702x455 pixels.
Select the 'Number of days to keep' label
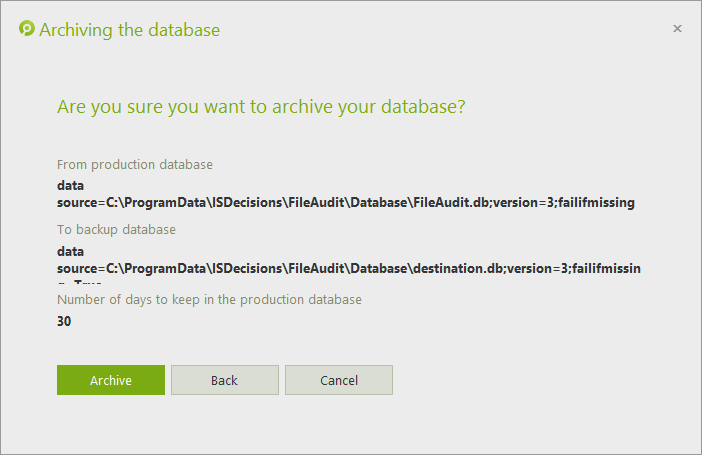coord(209,299)
